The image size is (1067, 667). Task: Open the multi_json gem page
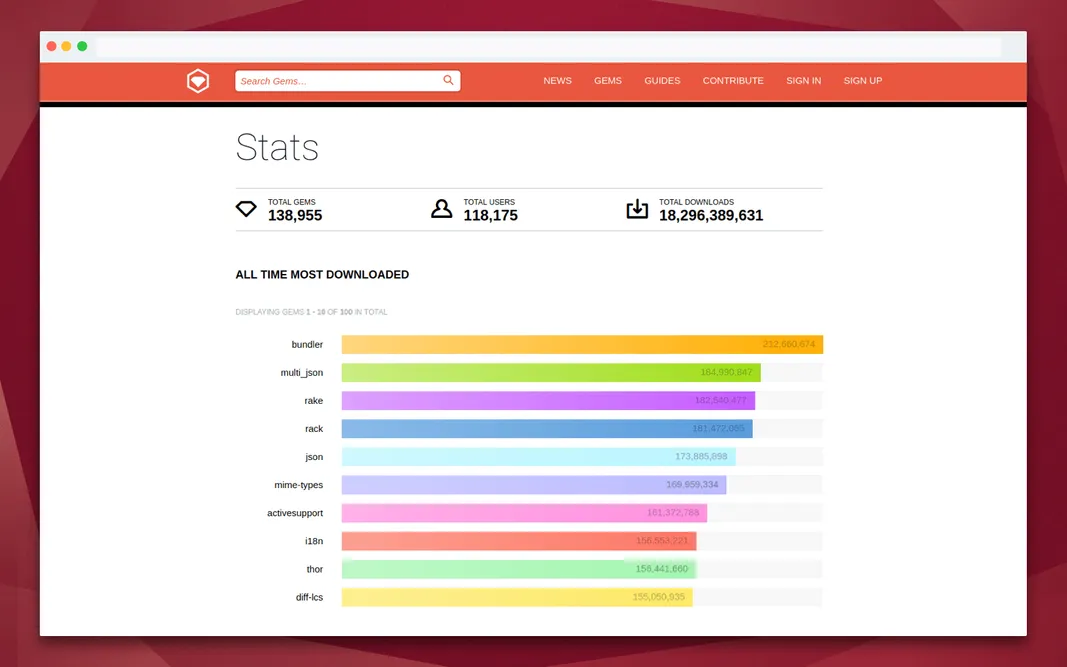[302, 372]
